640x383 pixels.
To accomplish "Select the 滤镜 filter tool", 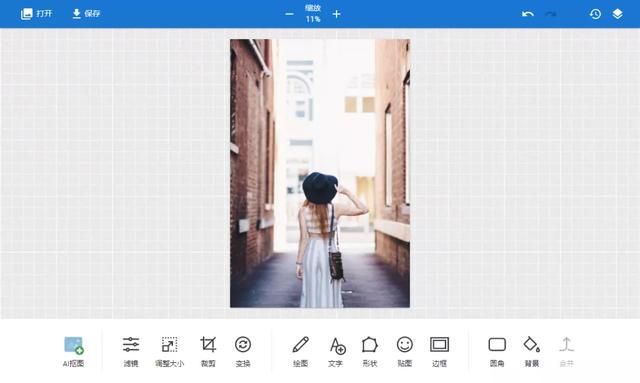I will (131, 351).
